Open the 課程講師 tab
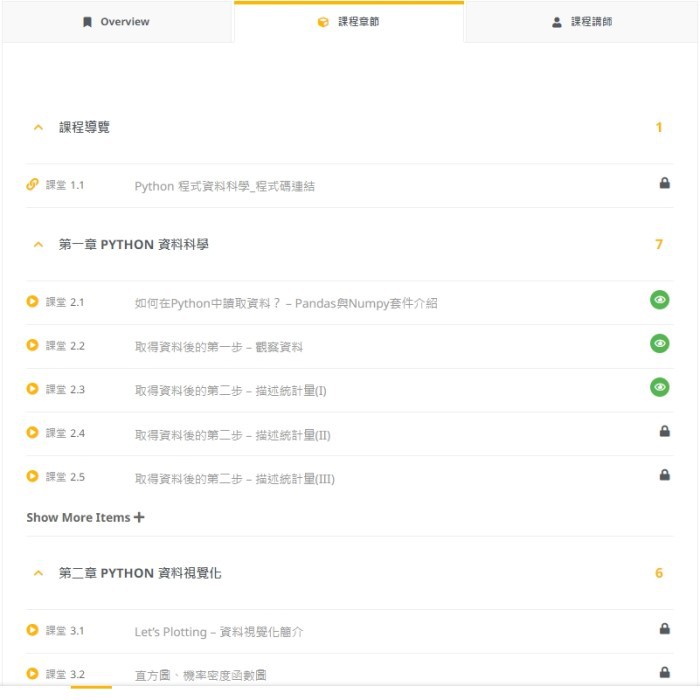The image size is (700, 700). coord(582,22)
